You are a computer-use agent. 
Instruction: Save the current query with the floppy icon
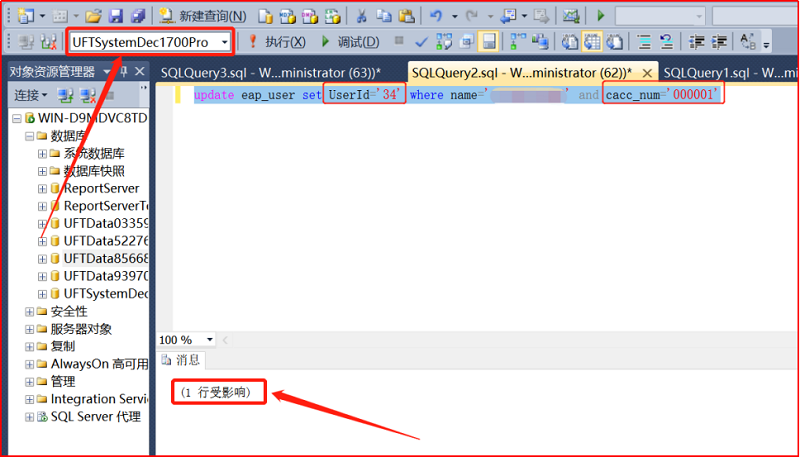pyautogui.click(x=116, y=16)
